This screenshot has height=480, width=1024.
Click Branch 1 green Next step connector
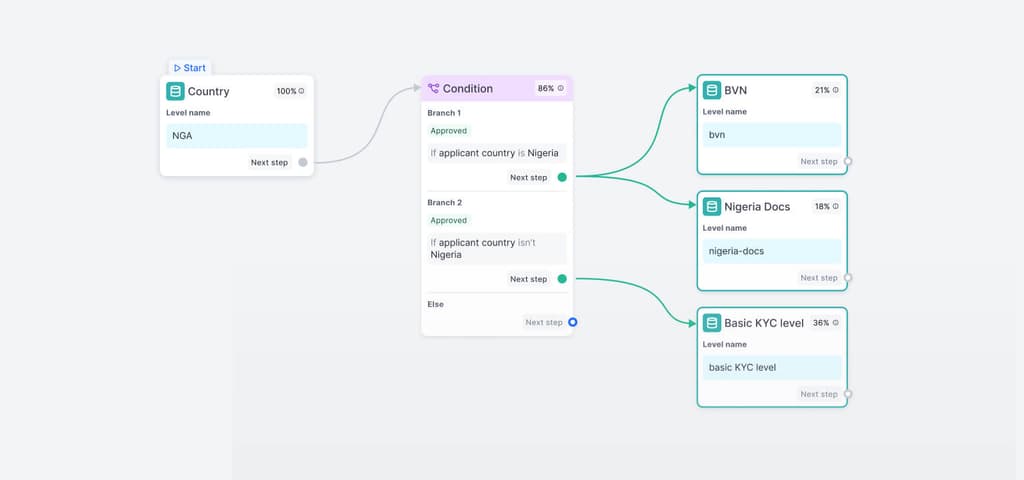coord(562,177)
